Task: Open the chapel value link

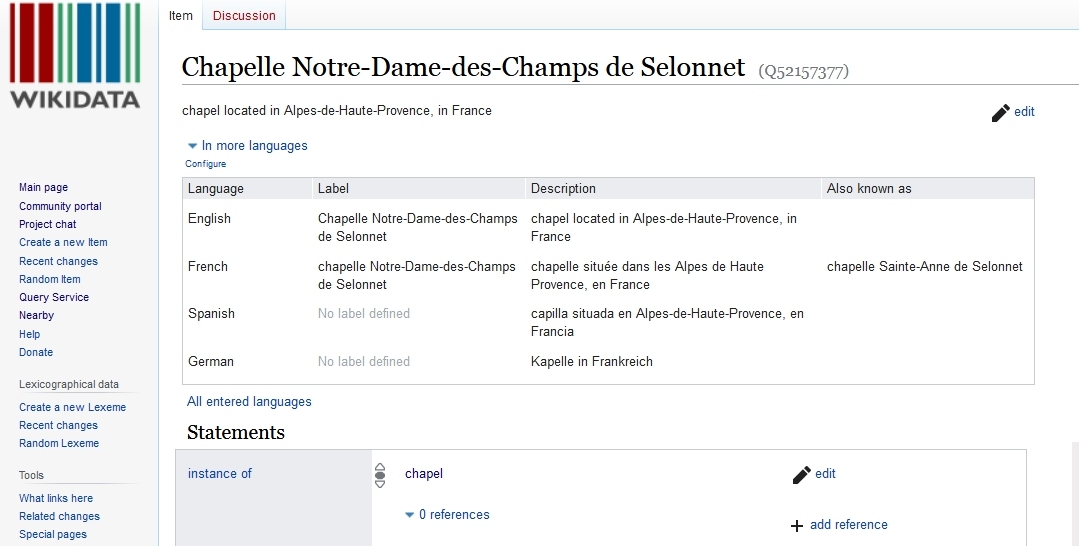Action: click(424, 474)
